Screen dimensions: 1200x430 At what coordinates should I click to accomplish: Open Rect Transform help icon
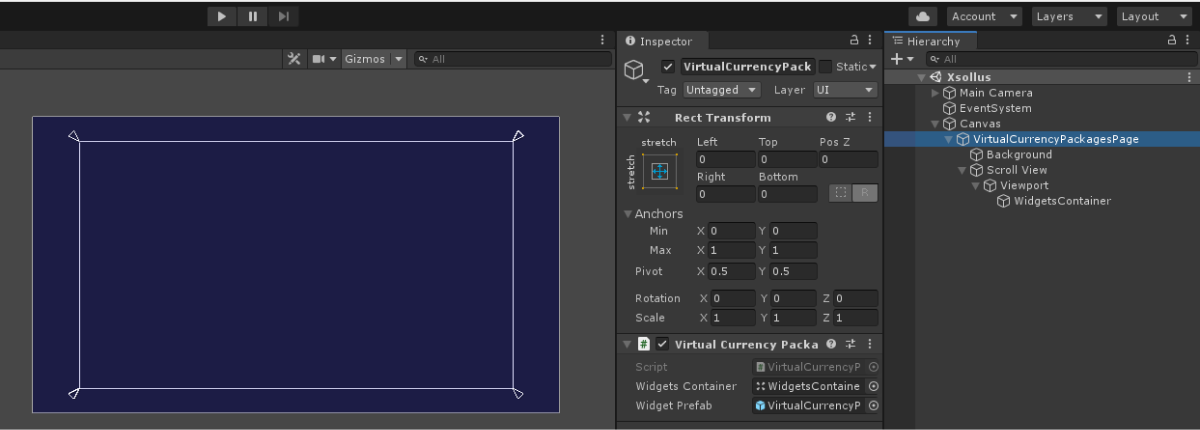[x=831, y=118]
